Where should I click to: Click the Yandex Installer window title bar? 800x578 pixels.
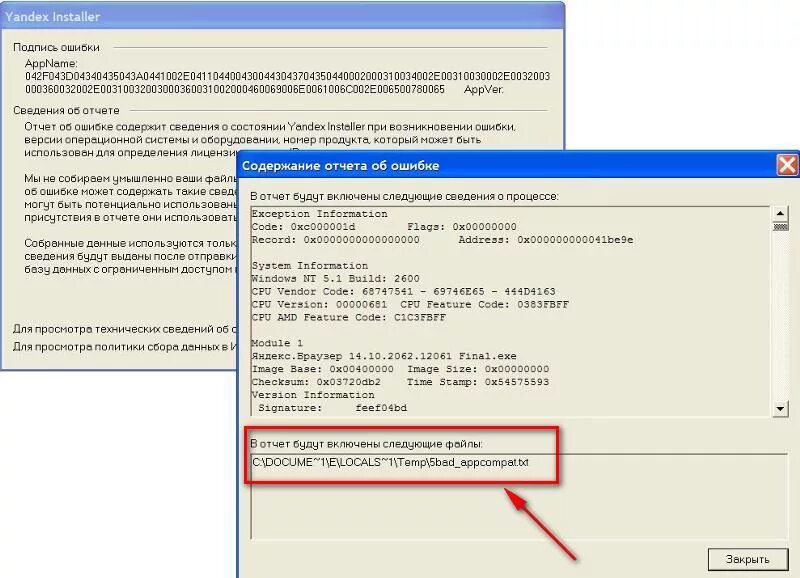pyautogui.click(x=282, y=16)
